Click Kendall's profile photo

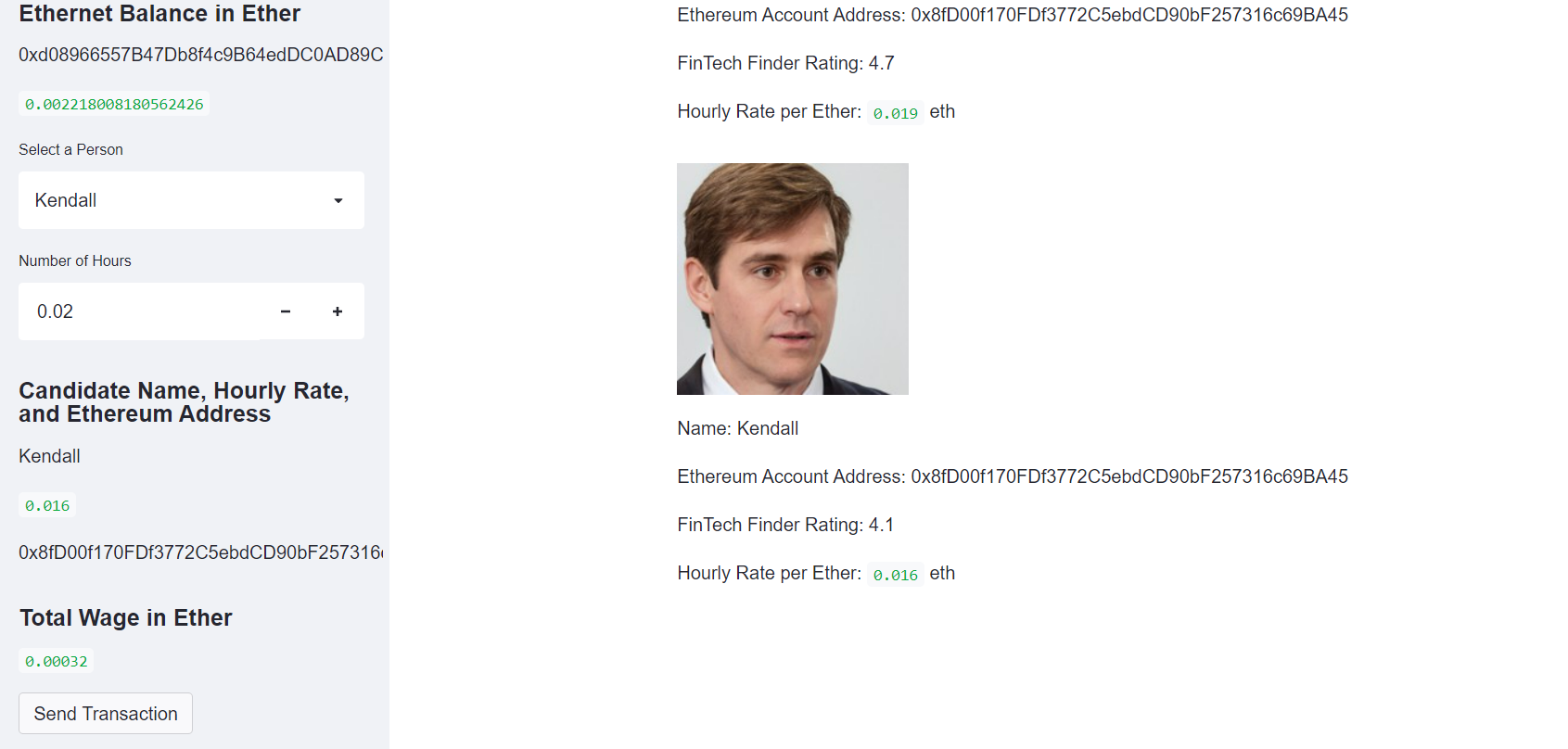[x=792, y=279]
